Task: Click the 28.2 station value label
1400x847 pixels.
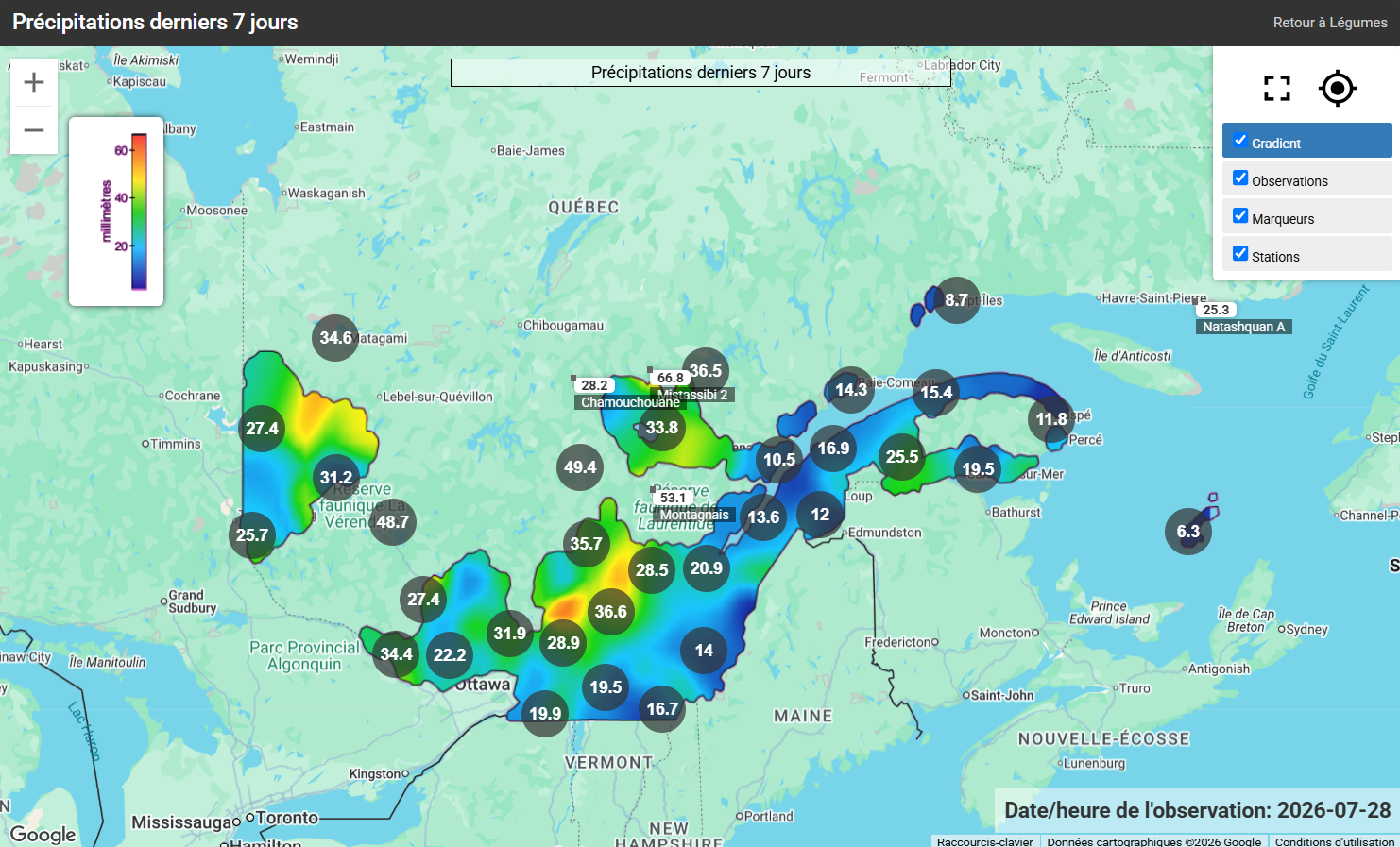Action: pos(594,385)
